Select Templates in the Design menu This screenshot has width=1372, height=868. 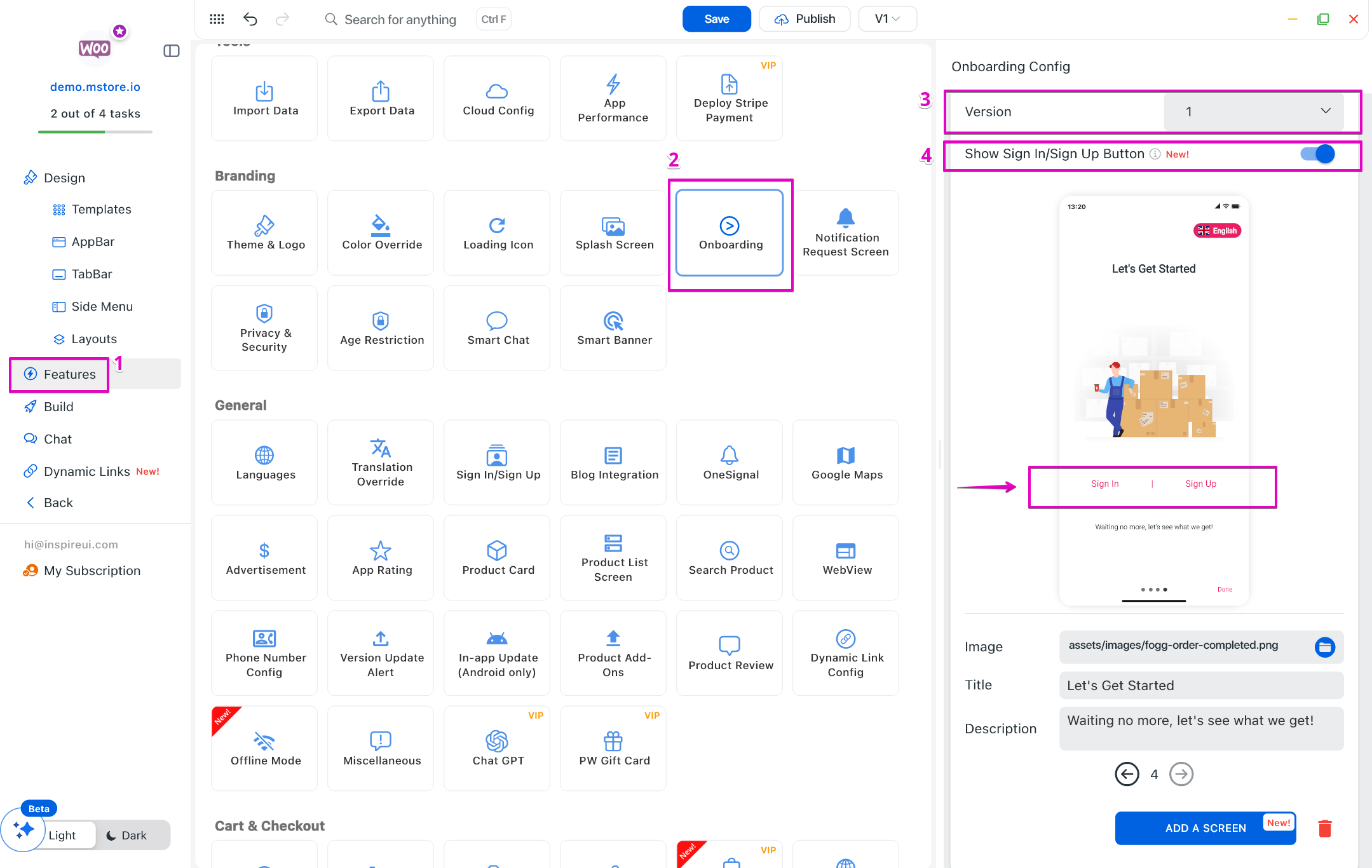101,210
